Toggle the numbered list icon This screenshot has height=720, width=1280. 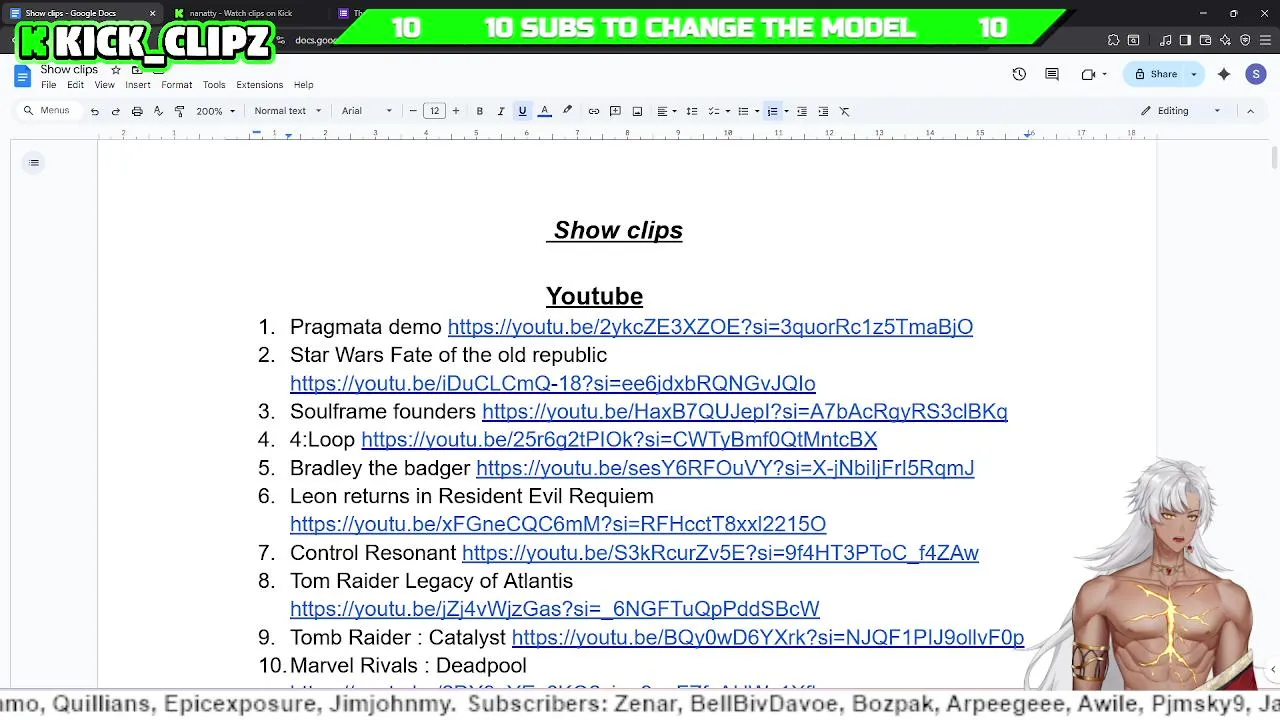pyautogui.click(x=772, y=111)
